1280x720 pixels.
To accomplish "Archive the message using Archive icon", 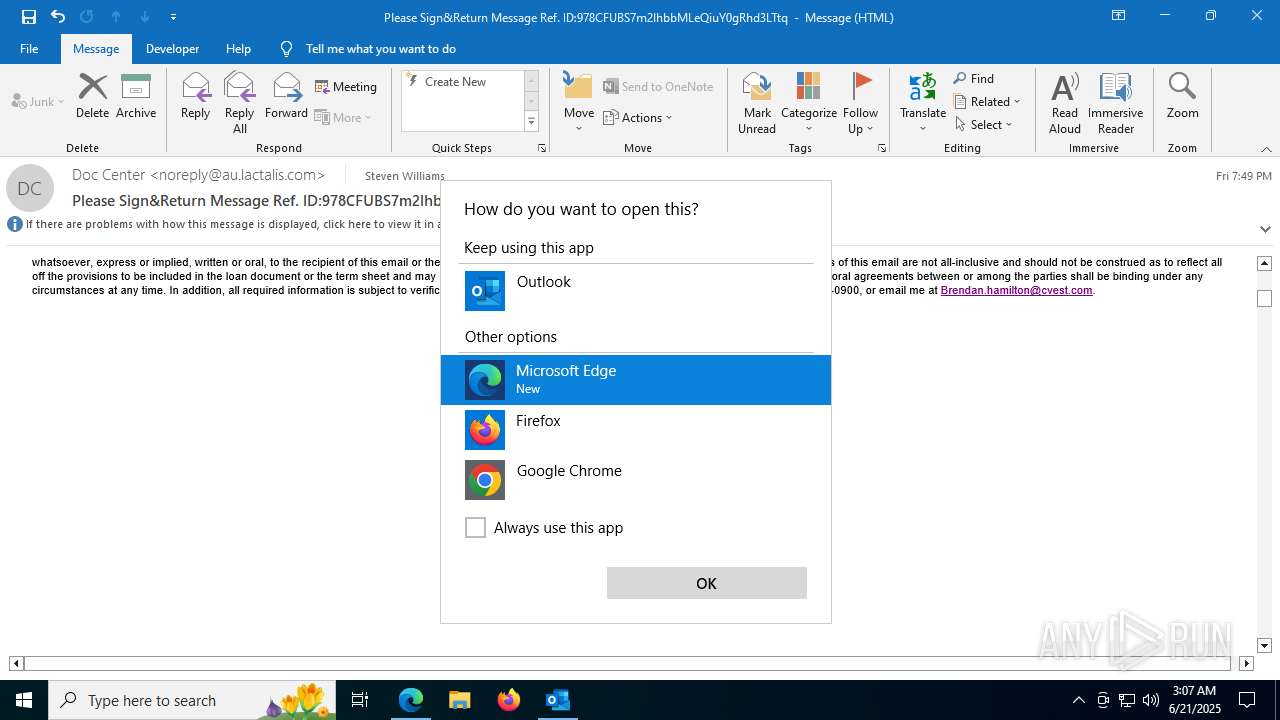I will click(136, 97).
